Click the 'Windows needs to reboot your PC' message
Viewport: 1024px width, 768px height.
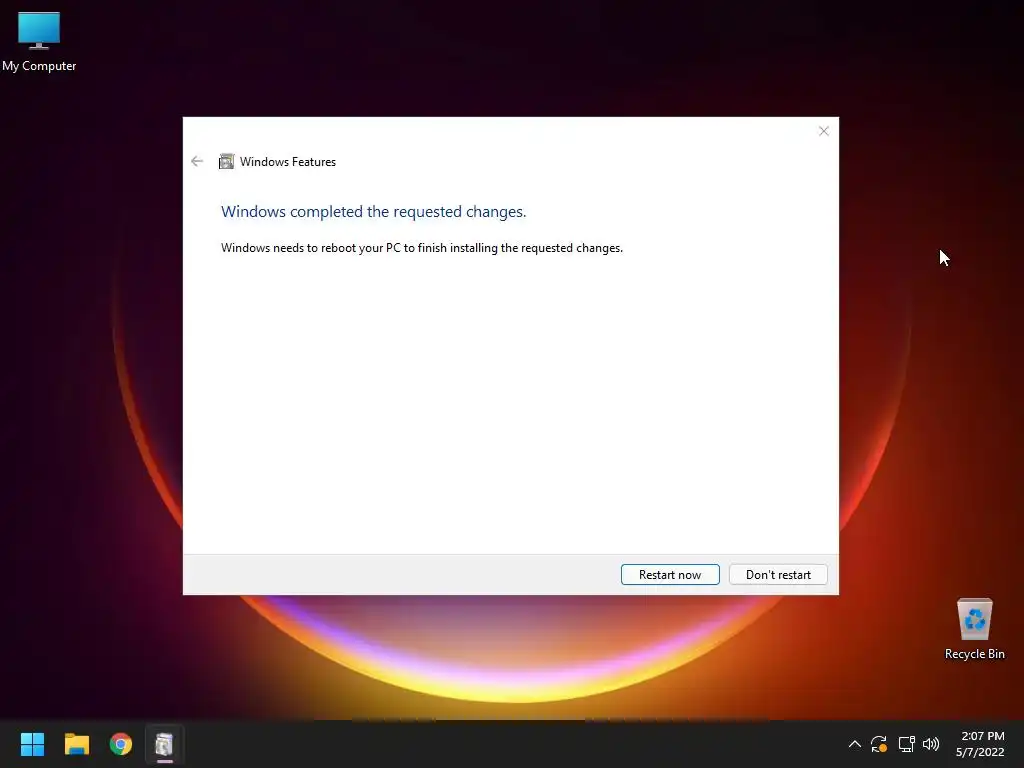pyautogui.click(x=422, y=248)
